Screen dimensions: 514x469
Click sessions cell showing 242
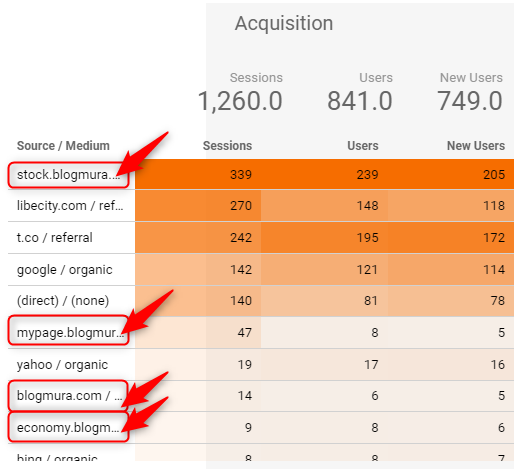(x=241, y=238)
